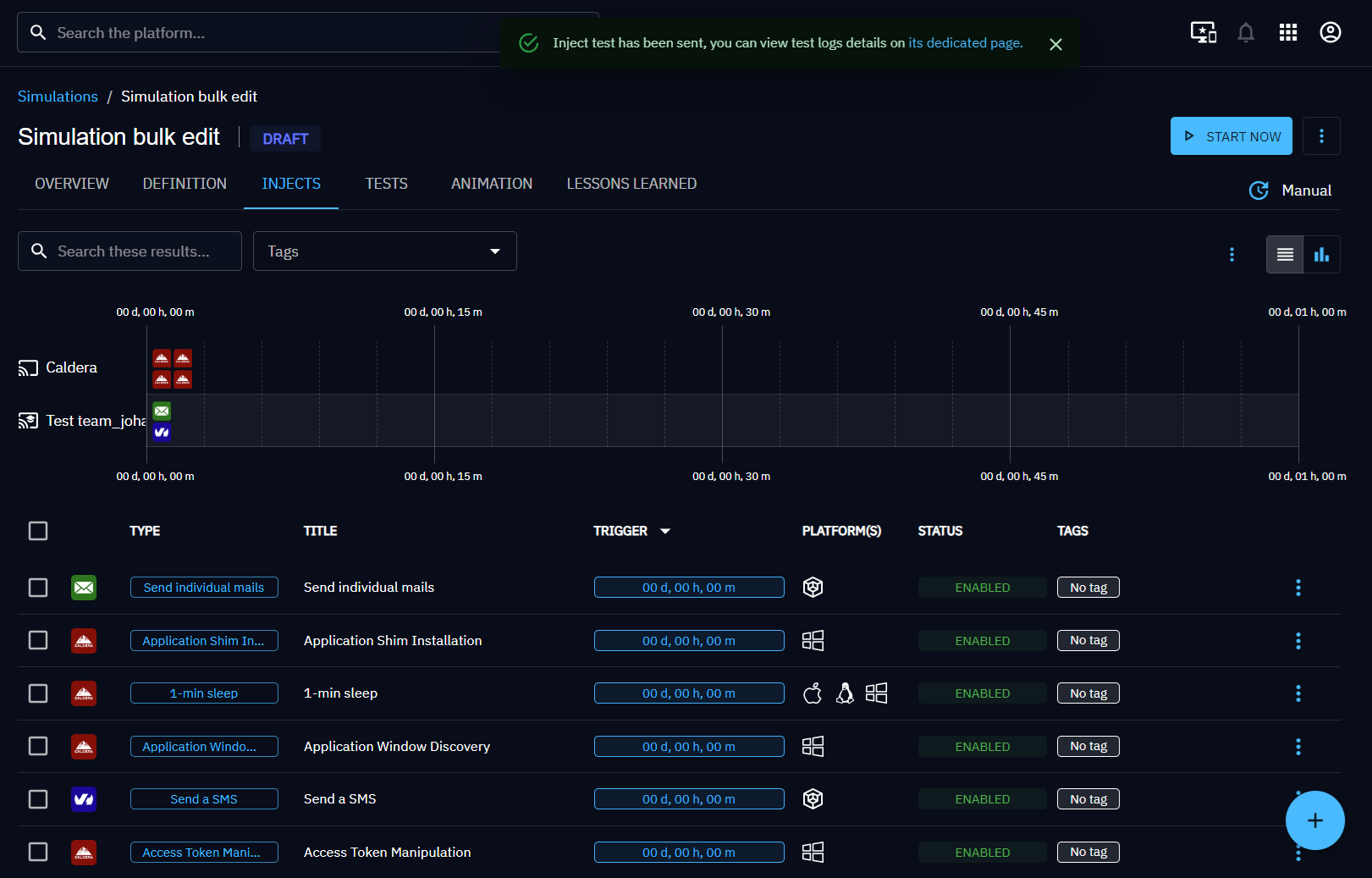Check the Application Shim Installation row
The image size is (1372, 878).
pyautogui.click(x=38, y=641)
